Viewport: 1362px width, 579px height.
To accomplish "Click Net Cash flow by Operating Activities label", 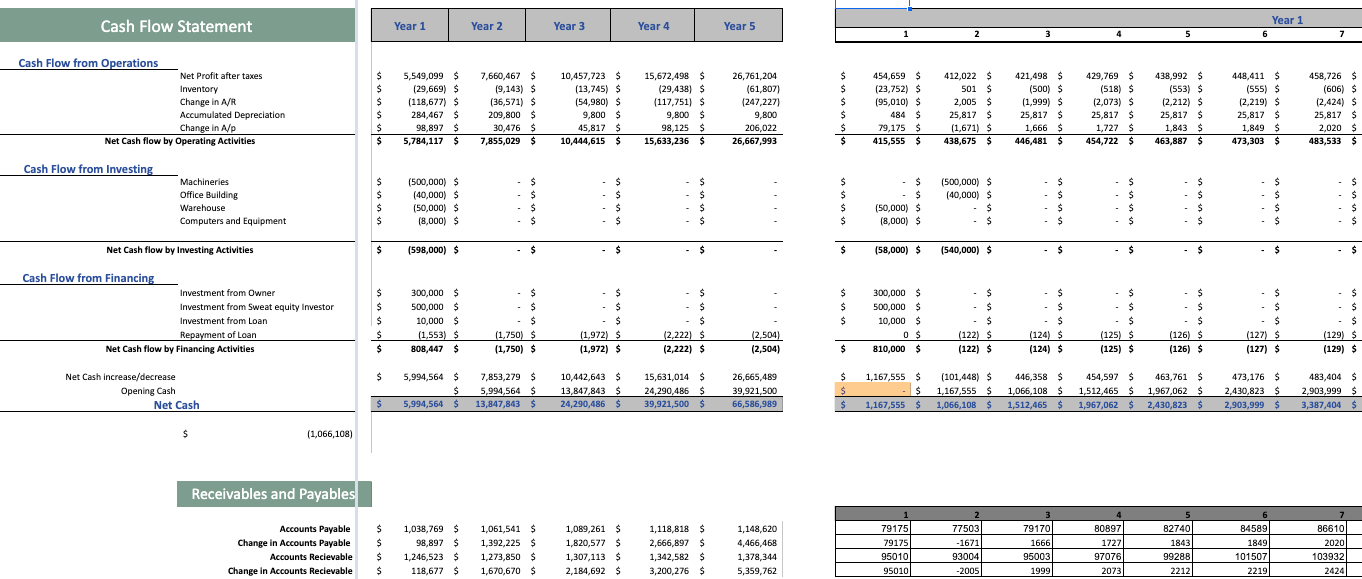I will point(180,141).
